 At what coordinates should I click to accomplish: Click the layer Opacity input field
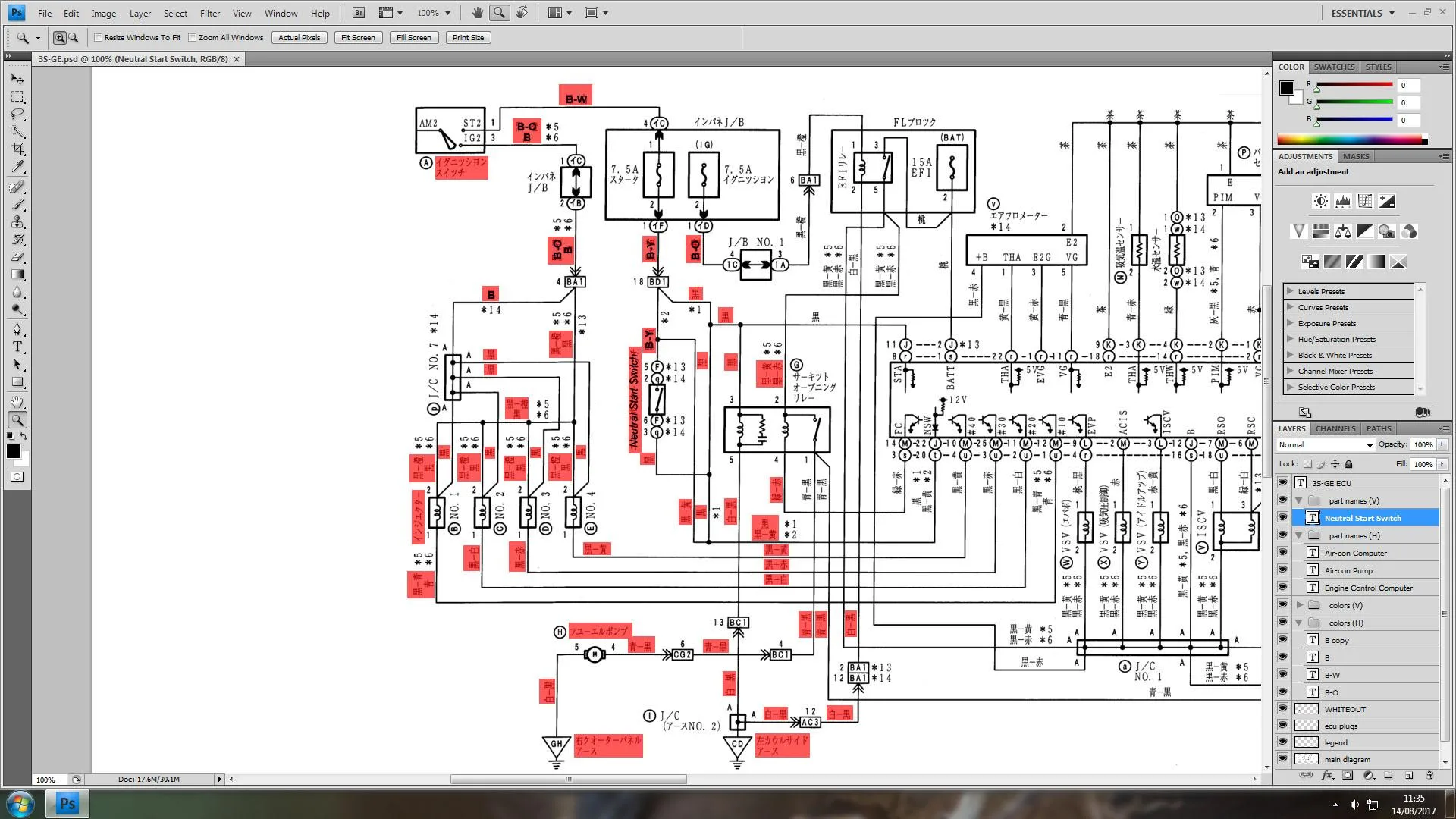tap(1423, 445)
